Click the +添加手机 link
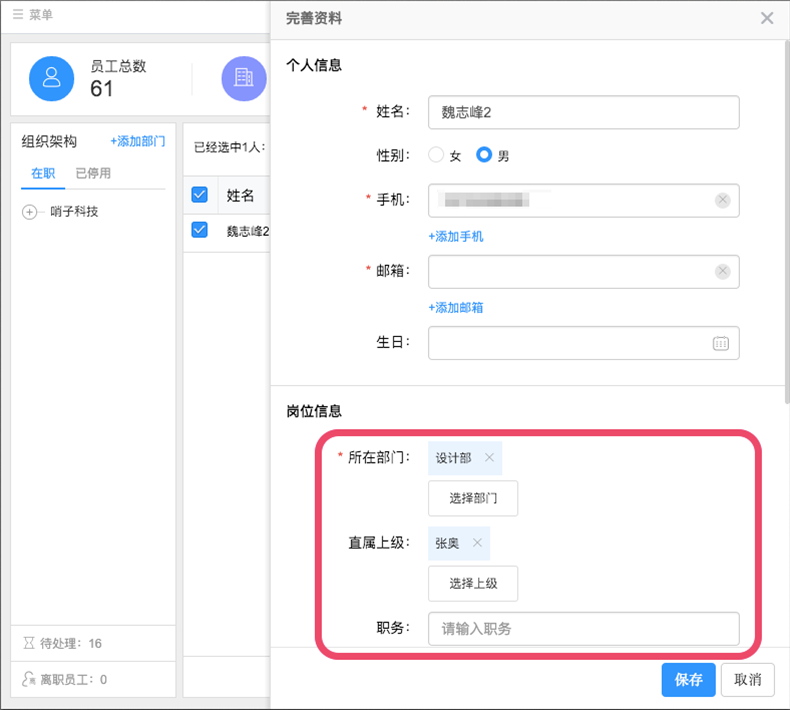 pos(455,236)
